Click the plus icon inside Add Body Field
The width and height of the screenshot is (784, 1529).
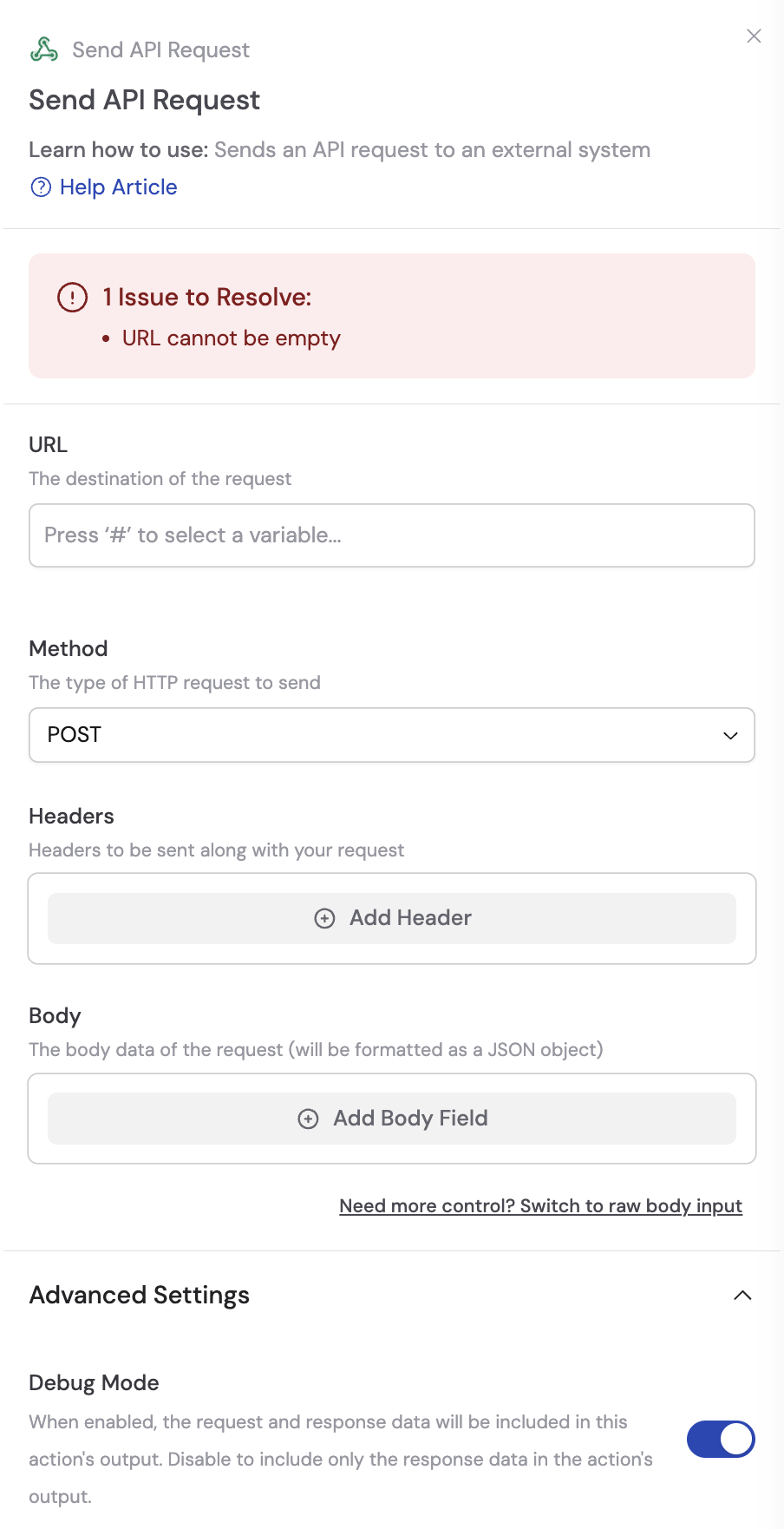tap(308, 1119)
